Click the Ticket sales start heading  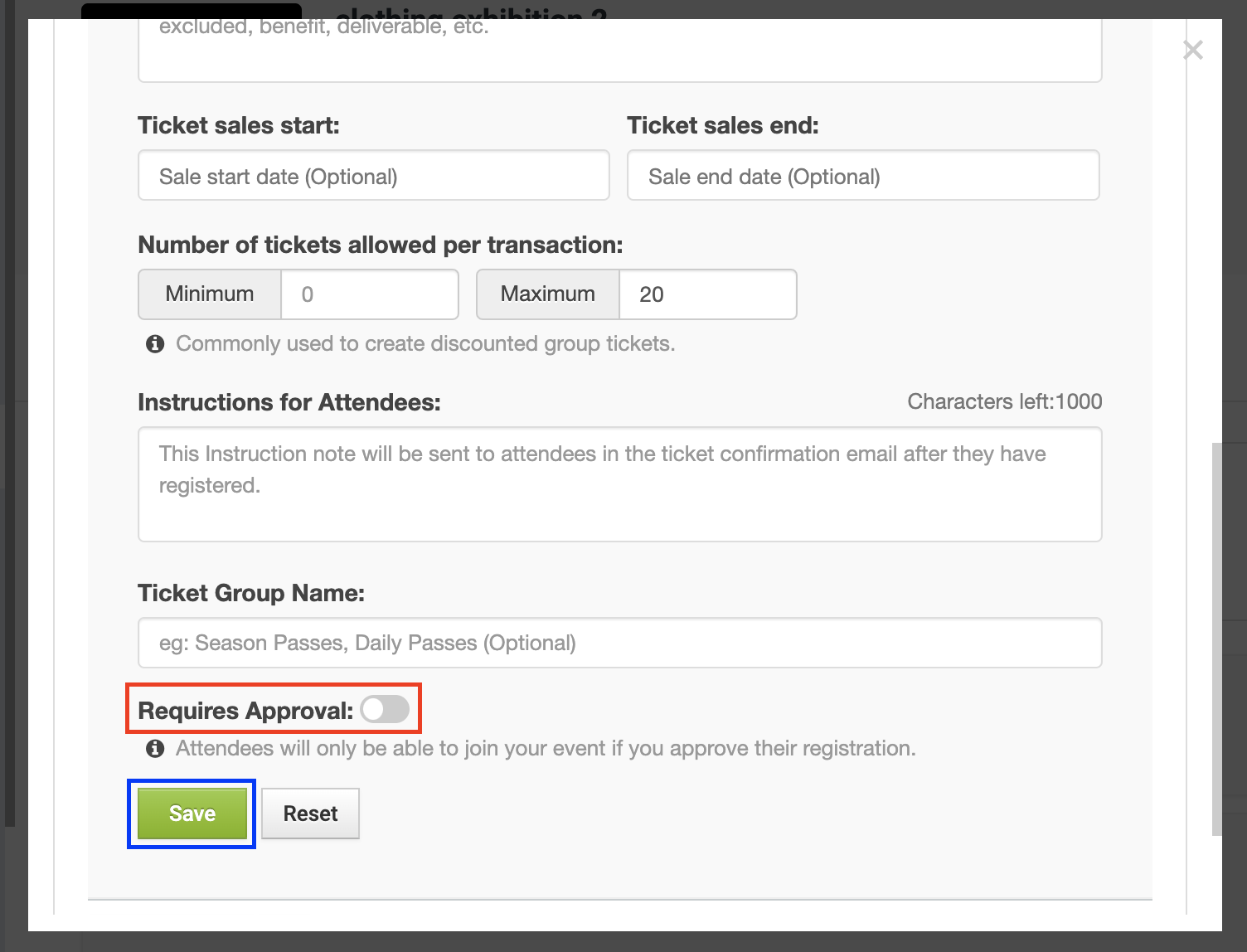(x=239, y=124)
